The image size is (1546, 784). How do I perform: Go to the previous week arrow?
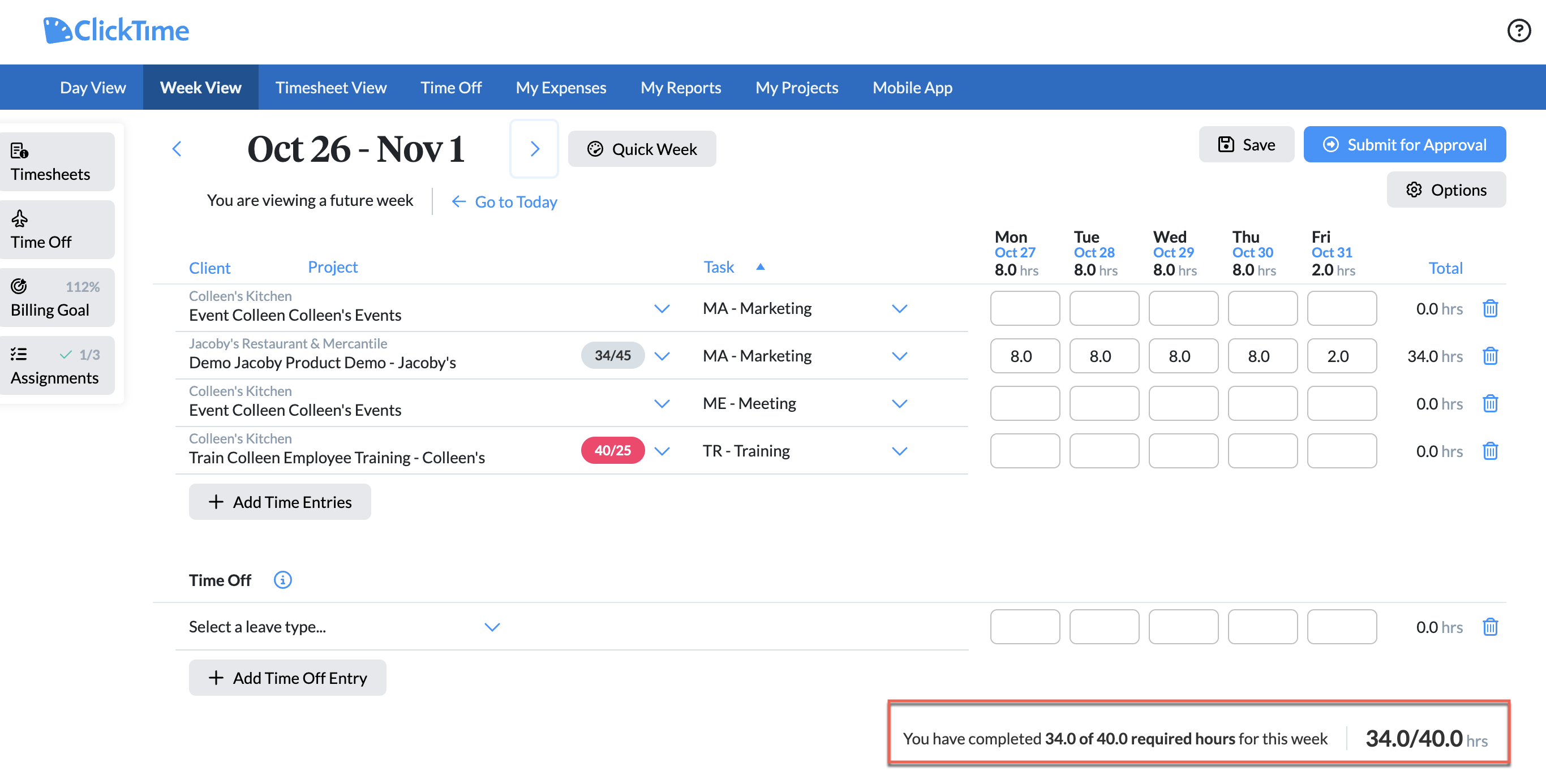tap(177, 149)
